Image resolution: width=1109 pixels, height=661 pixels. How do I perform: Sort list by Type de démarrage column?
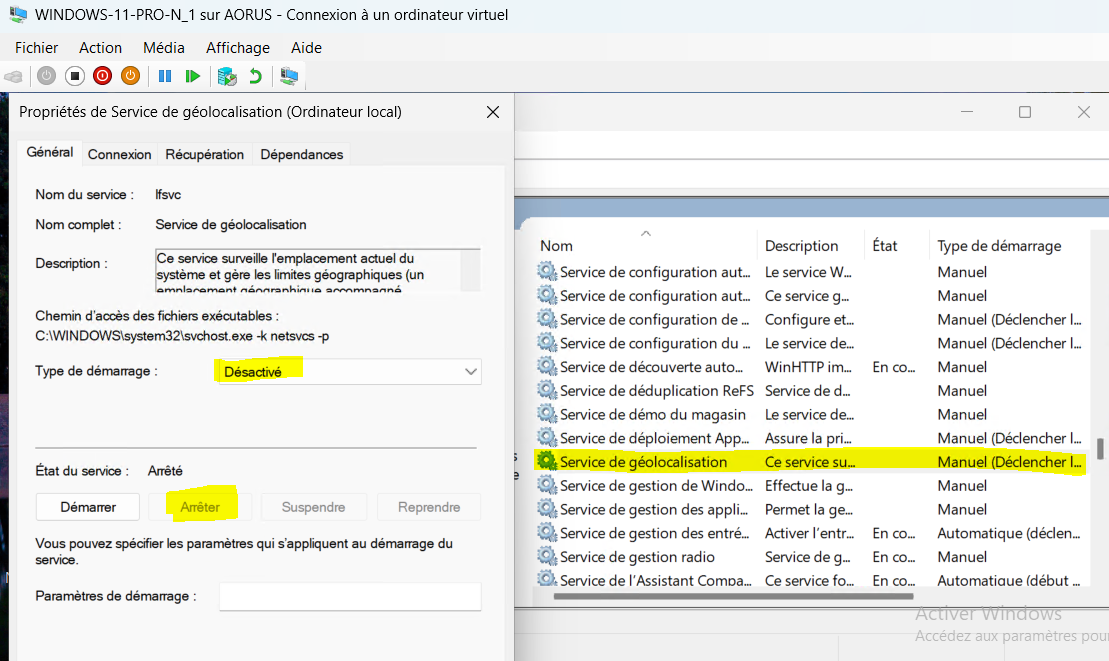pyautogui.click(x=999, y=246)
